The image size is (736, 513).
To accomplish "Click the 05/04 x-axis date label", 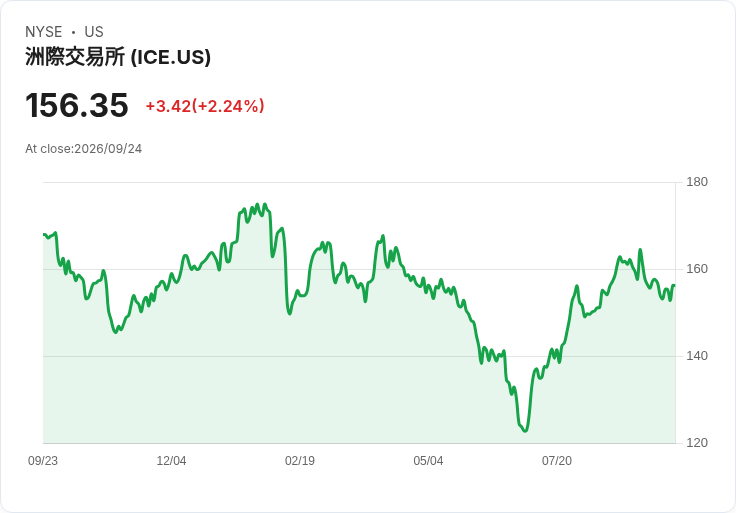I will click(428, 461).
